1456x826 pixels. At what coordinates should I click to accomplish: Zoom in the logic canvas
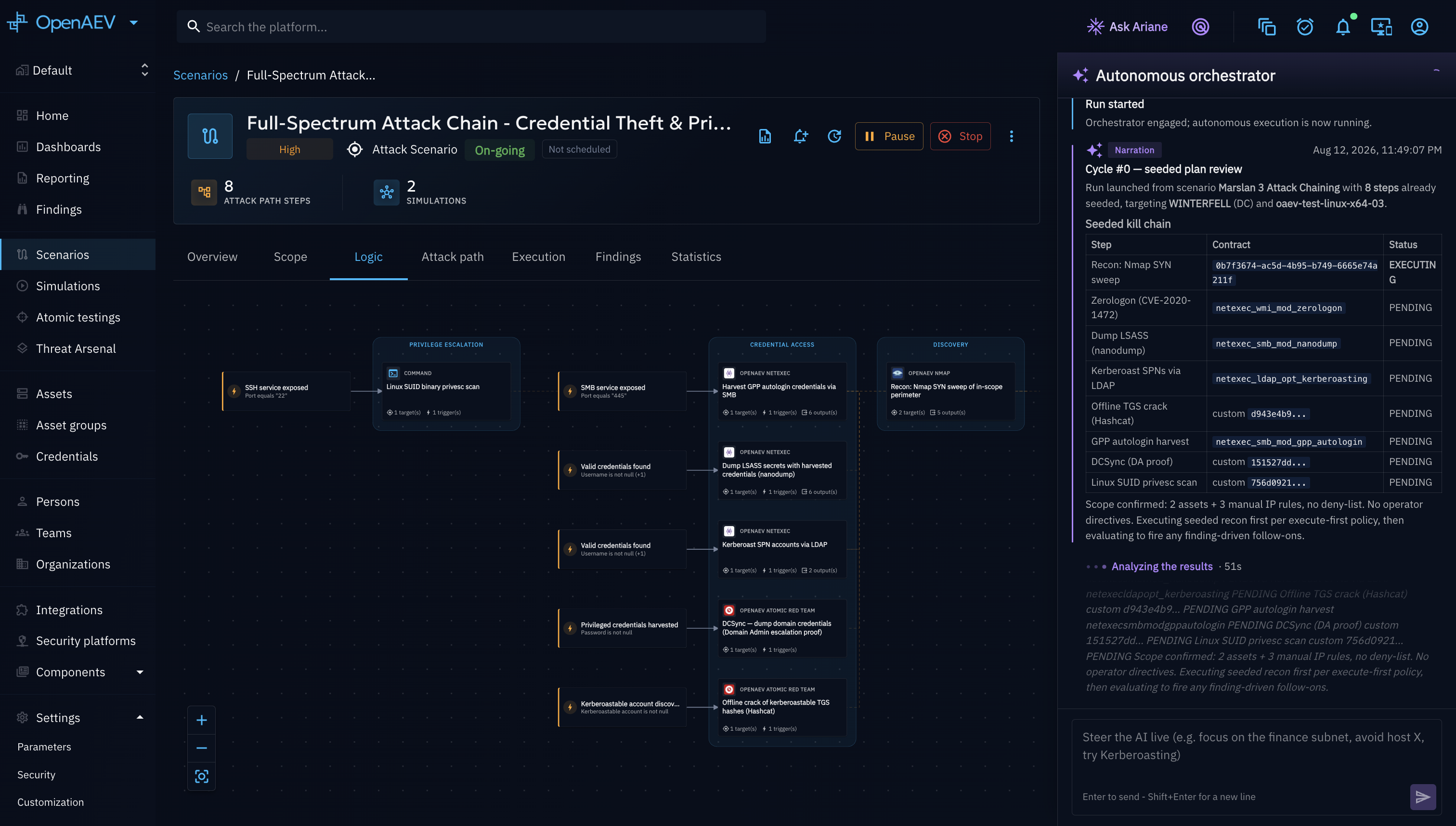(x=201, y=720)
